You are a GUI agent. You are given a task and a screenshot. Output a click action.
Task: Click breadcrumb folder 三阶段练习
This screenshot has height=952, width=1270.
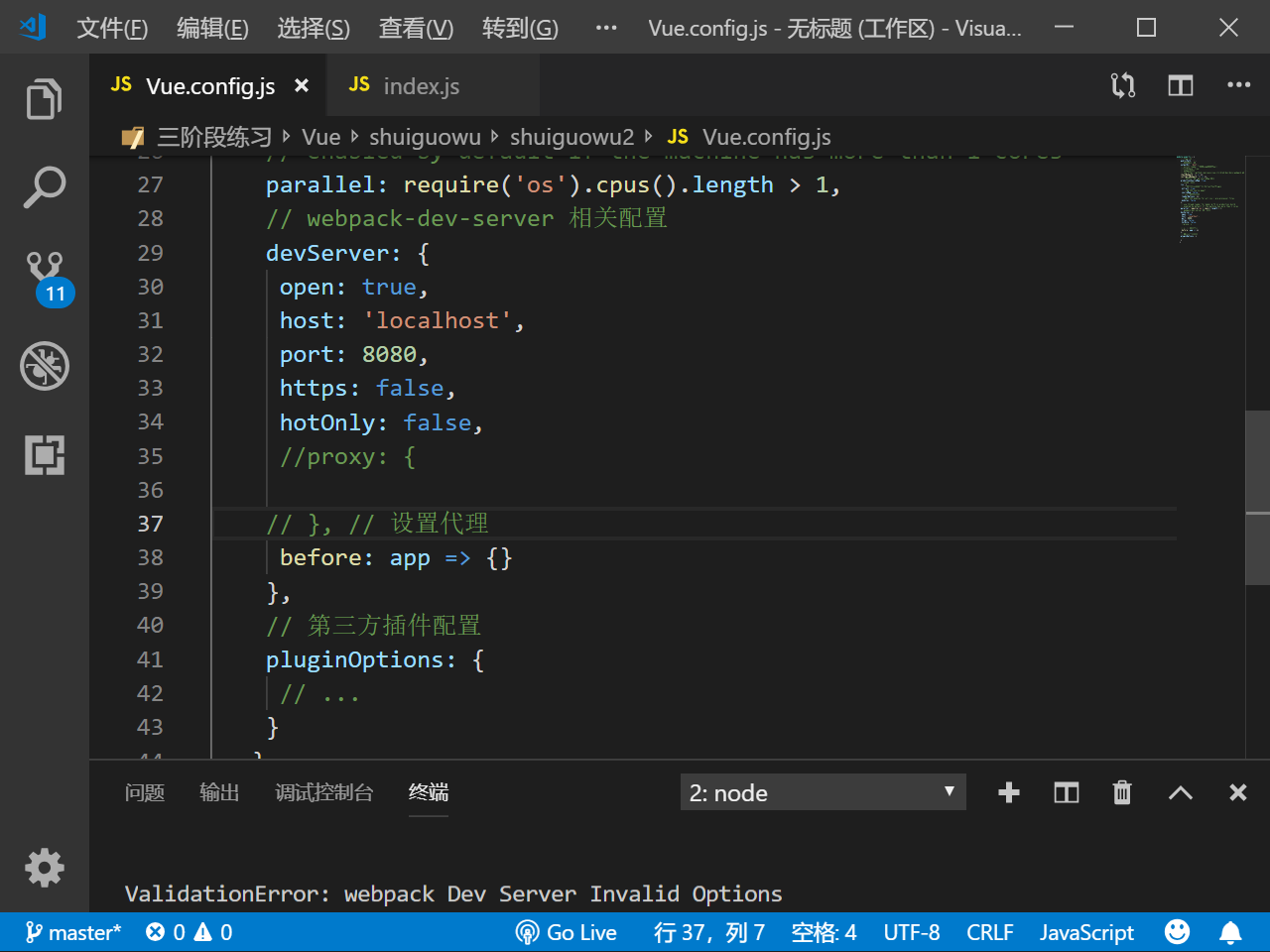[x=213, y=137]
